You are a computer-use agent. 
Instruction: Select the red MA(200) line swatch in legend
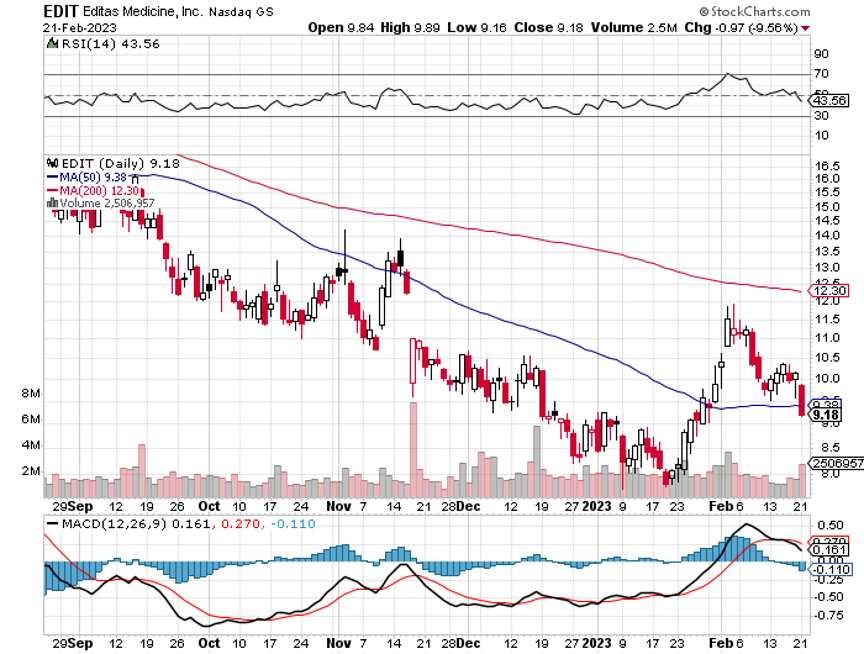53,191
